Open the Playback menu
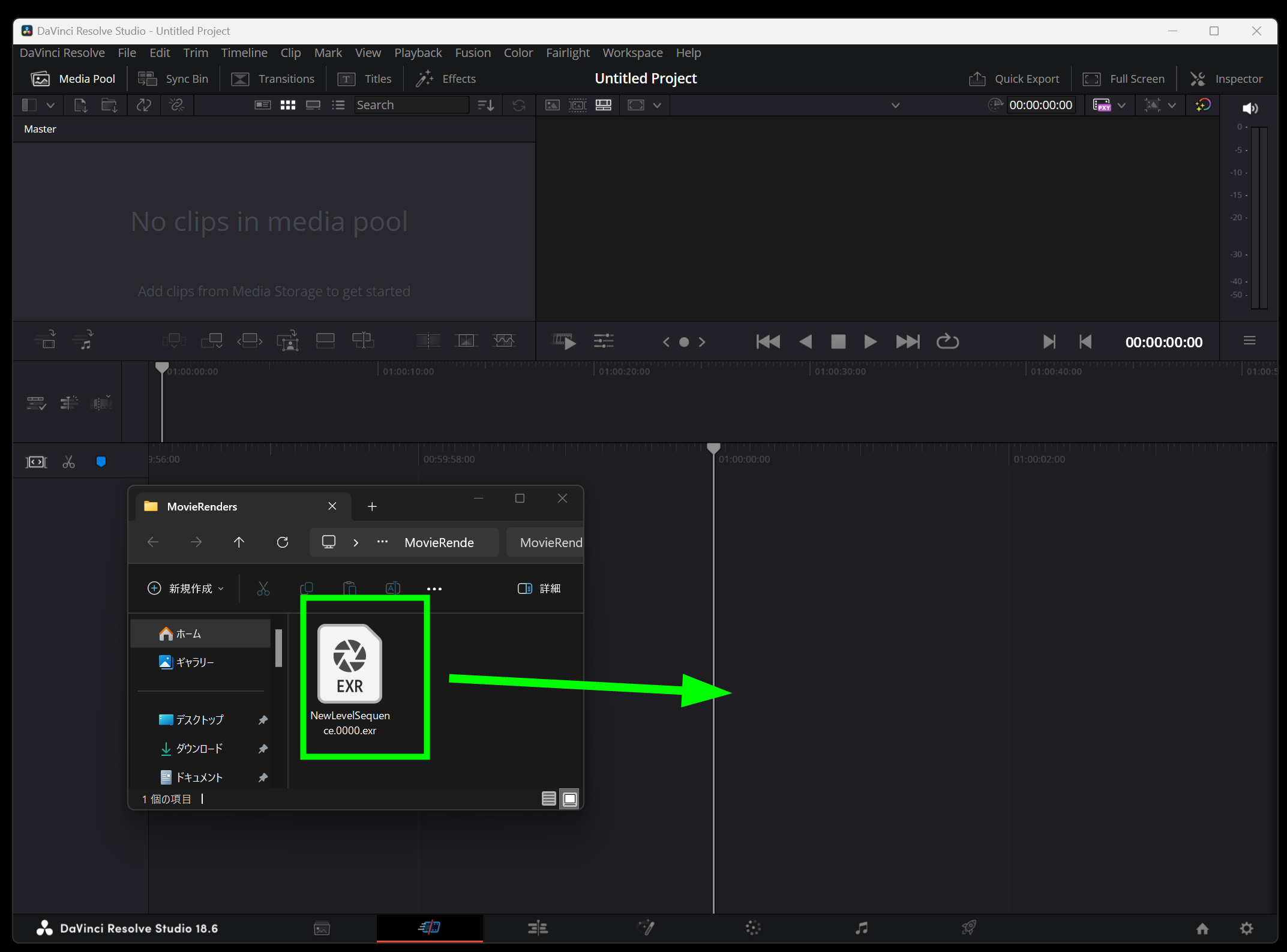This screenshot has height=952, width=1287. (418, 53)
